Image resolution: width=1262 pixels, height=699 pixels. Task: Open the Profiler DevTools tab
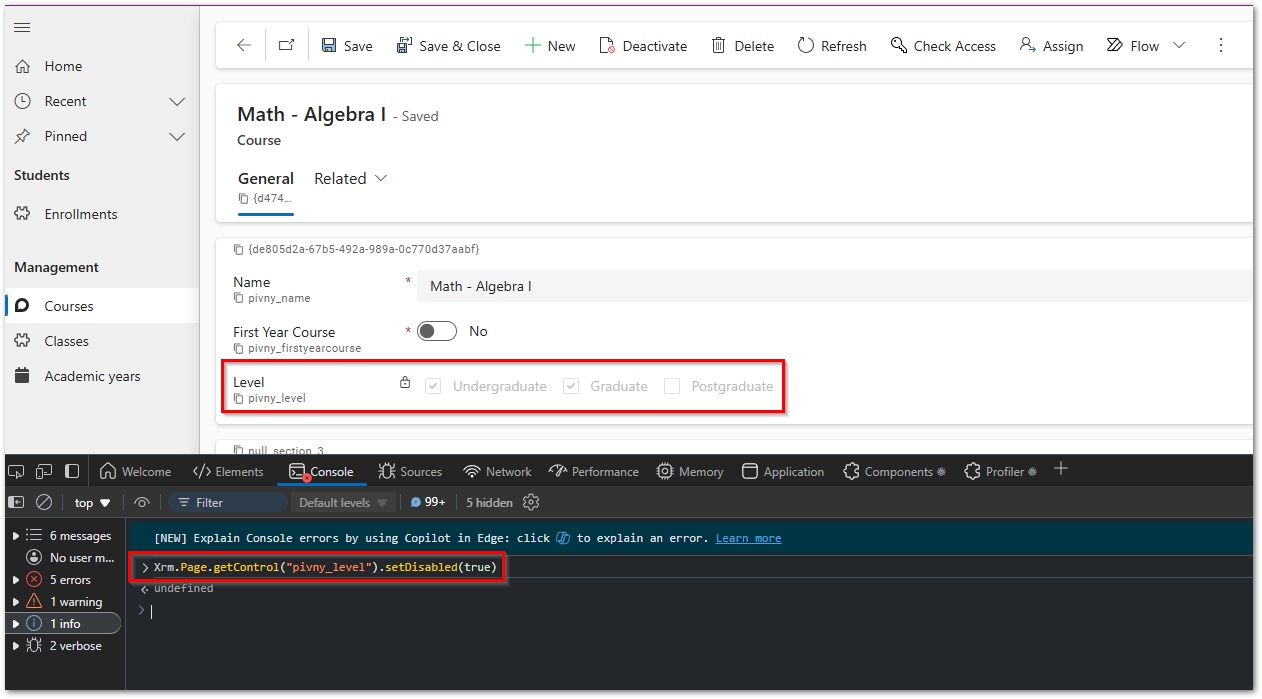(1000, 471)
